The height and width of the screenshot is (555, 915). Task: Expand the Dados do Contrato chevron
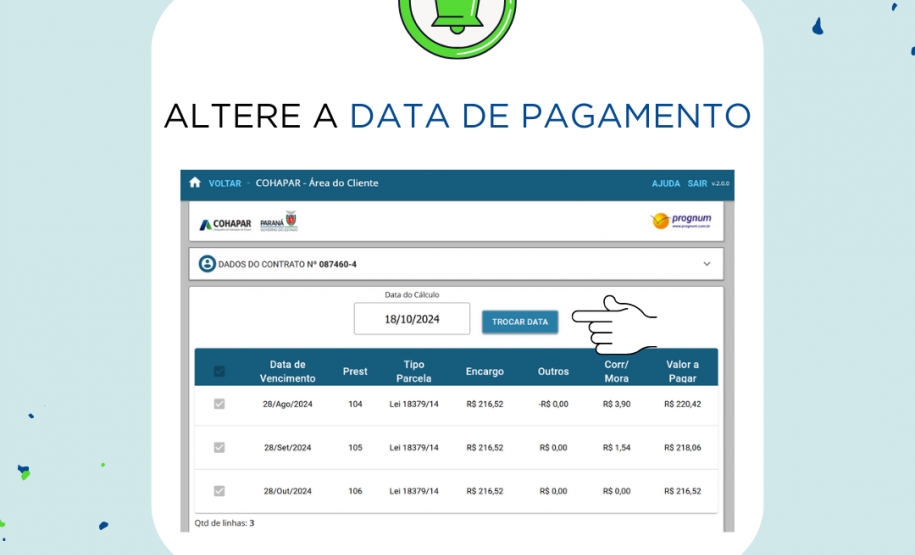click(x=707, y=264)
